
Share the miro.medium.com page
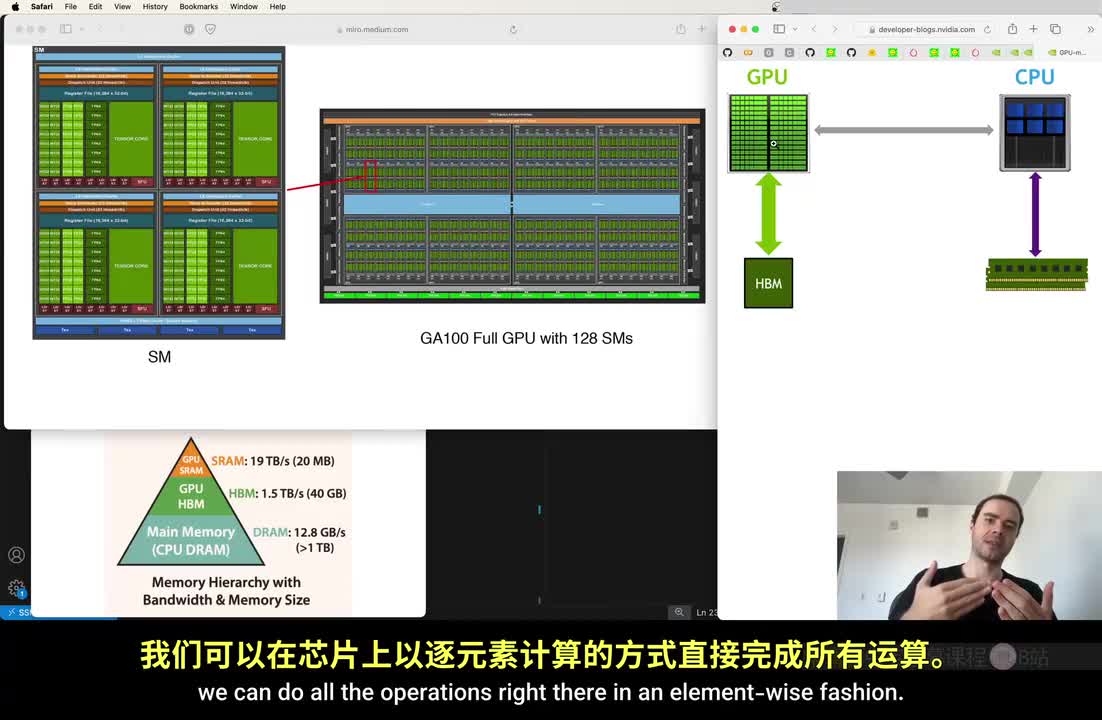pyautogui.click(x=680, y=29)
